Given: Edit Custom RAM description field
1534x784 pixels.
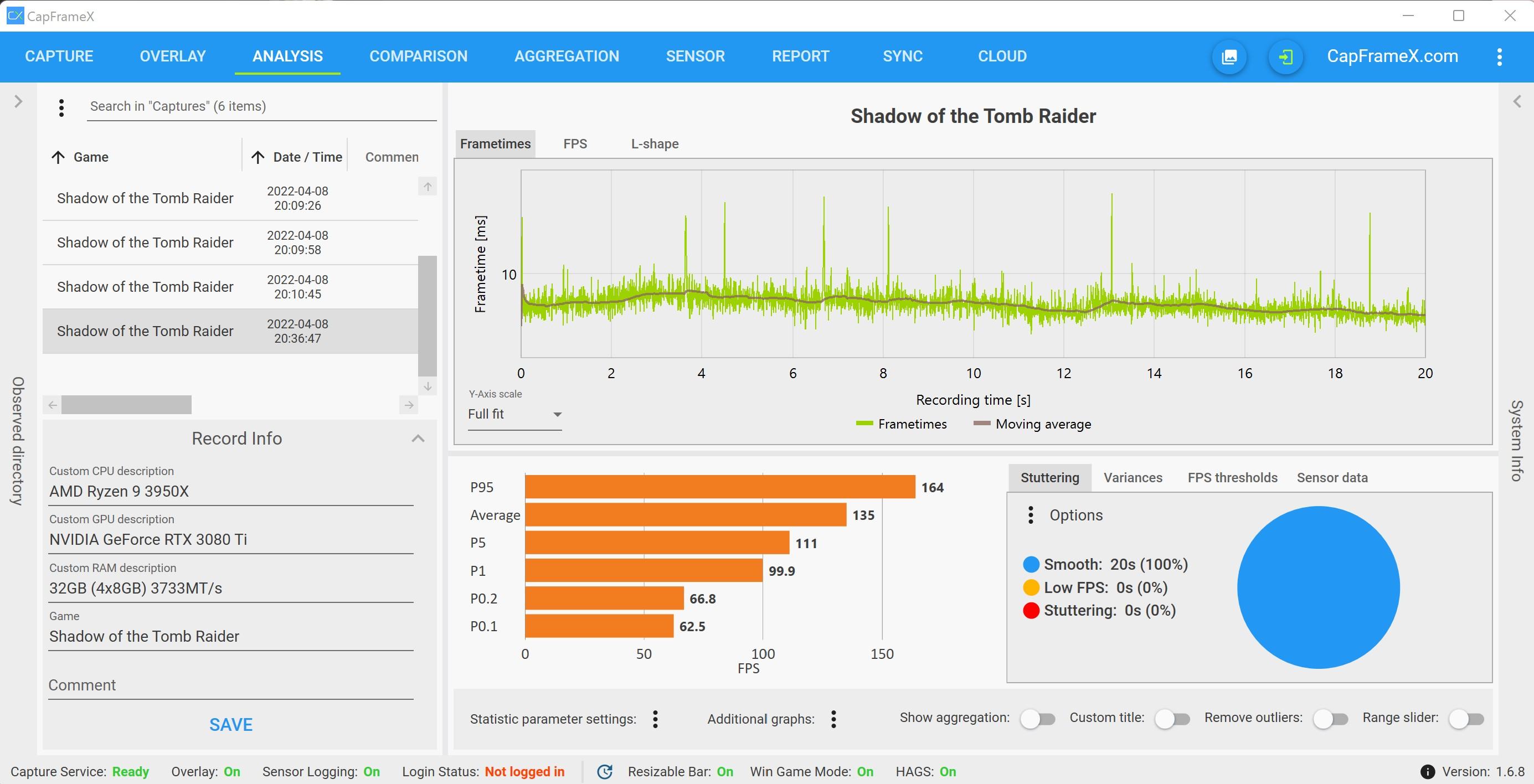Looking at the screenshot, I should (231, 589).
